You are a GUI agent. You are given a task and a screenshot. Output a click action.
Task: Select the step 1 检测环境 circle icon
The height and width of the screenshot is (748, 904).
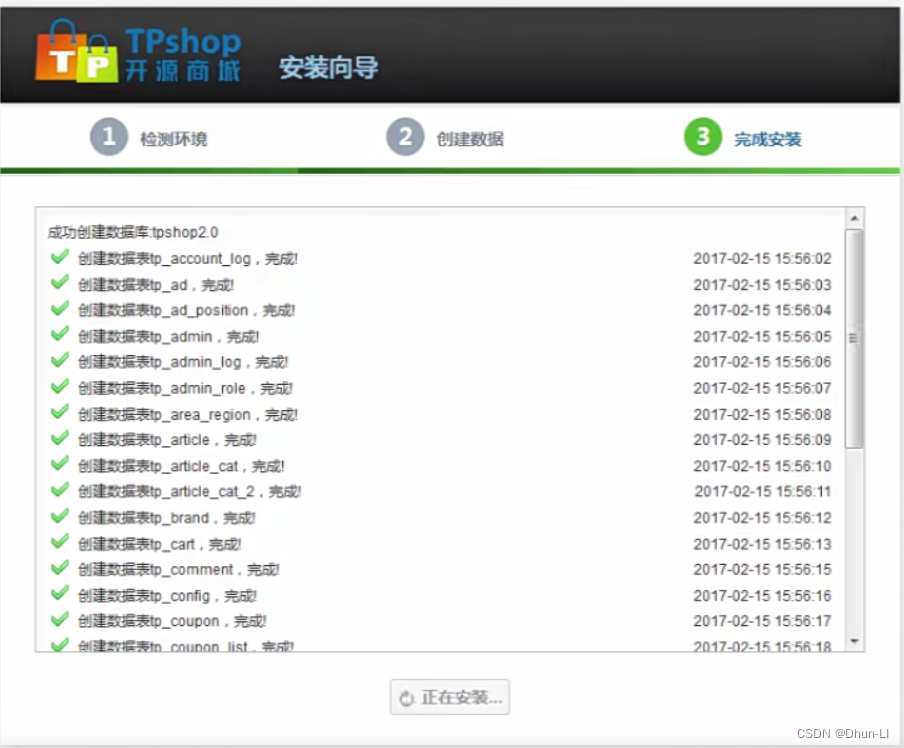tap(110, 138)
